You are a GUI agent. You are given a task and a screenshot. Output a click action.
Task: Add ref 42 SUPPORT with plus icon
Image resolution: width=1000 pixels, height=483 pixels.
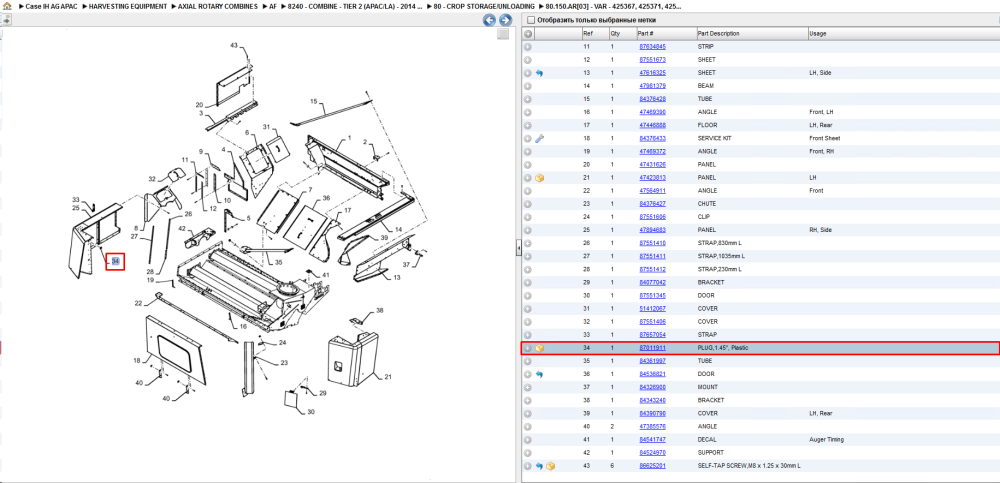528,452
